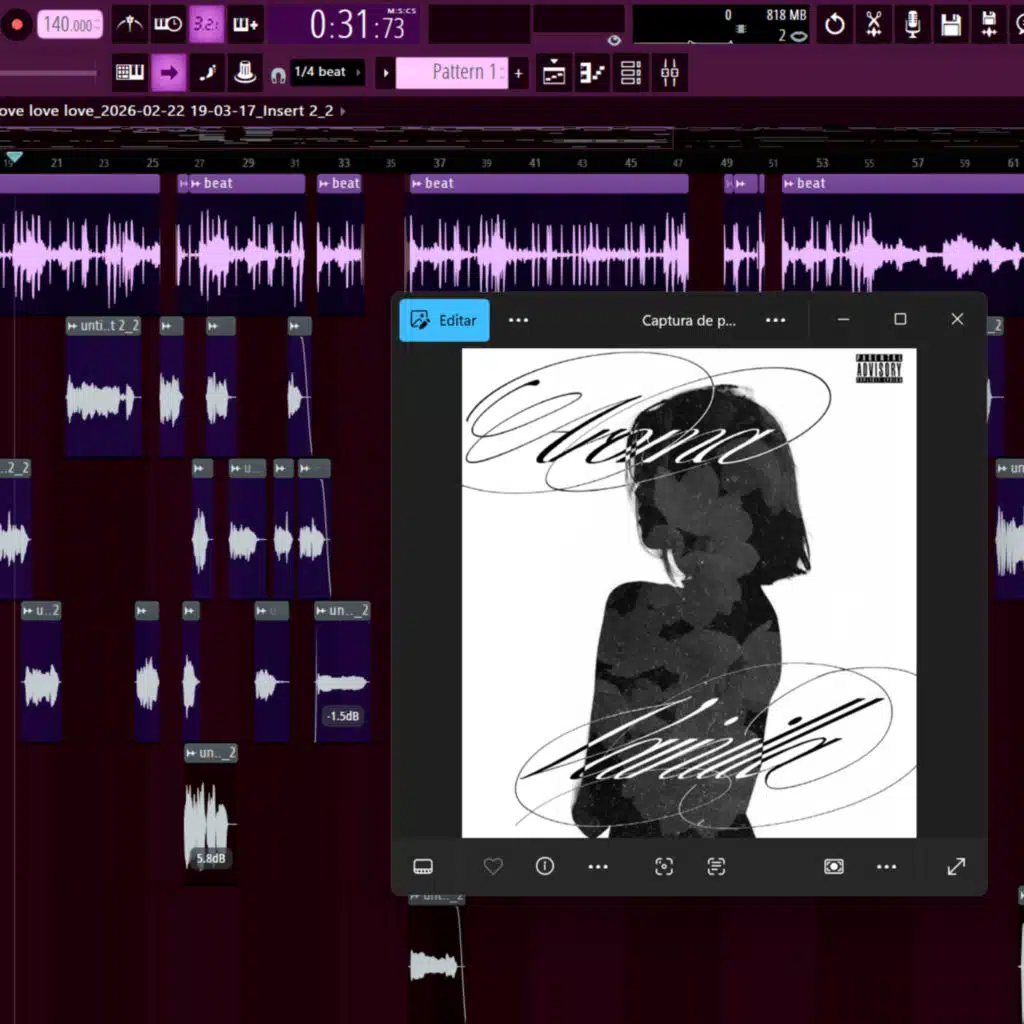Open the Mixer window icon

671,73
